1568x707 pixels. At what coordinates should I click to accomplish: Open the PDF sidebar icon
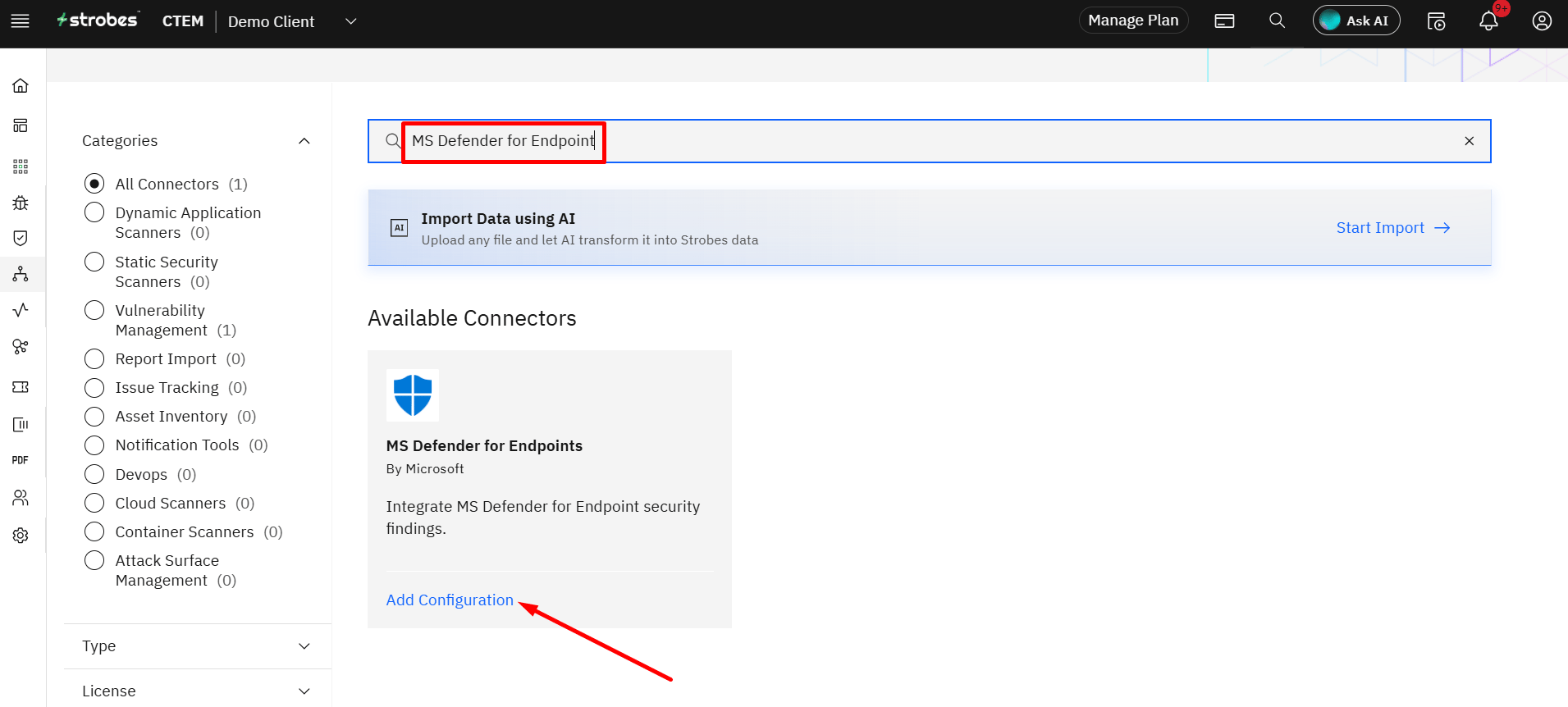click(x=21, y=460)
